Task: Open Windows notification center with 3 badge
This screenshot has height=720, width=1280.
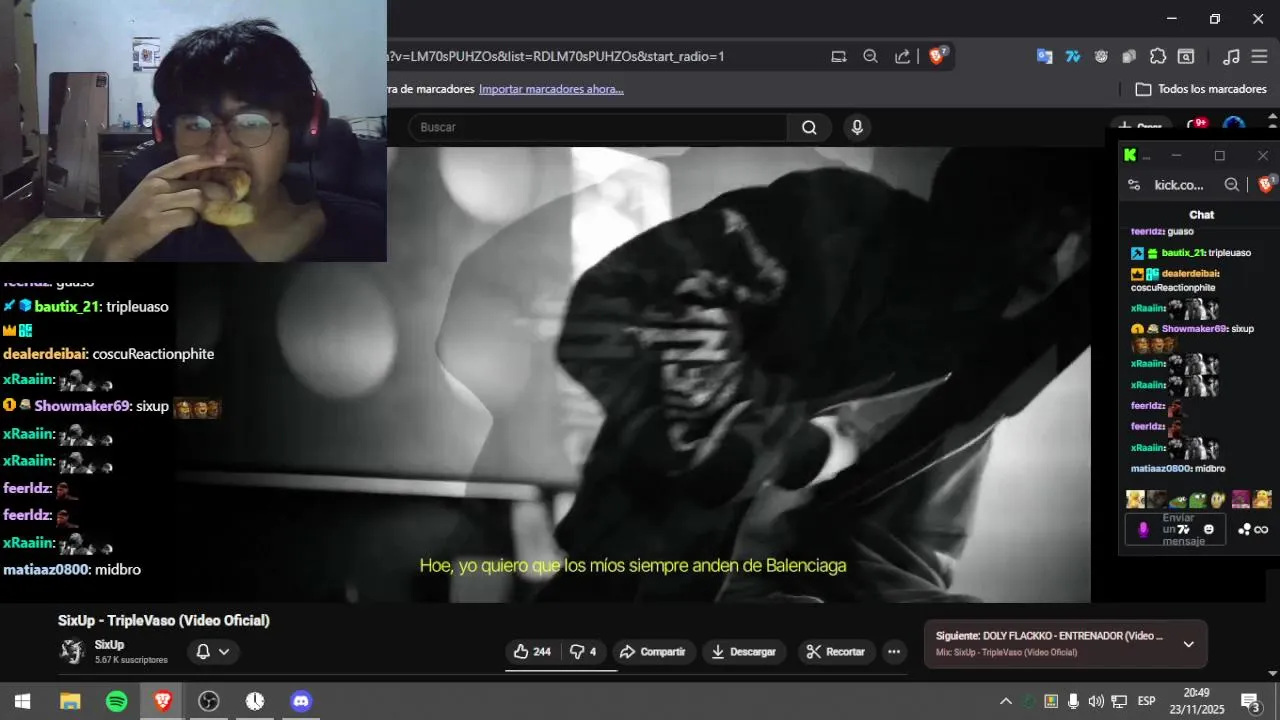Action: (1250, 702)
